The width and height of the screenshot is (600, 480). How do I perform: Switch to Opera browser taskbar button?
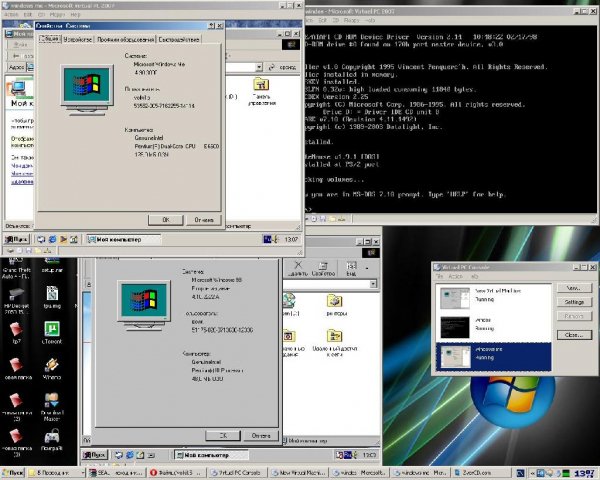[x=176, y=473]
